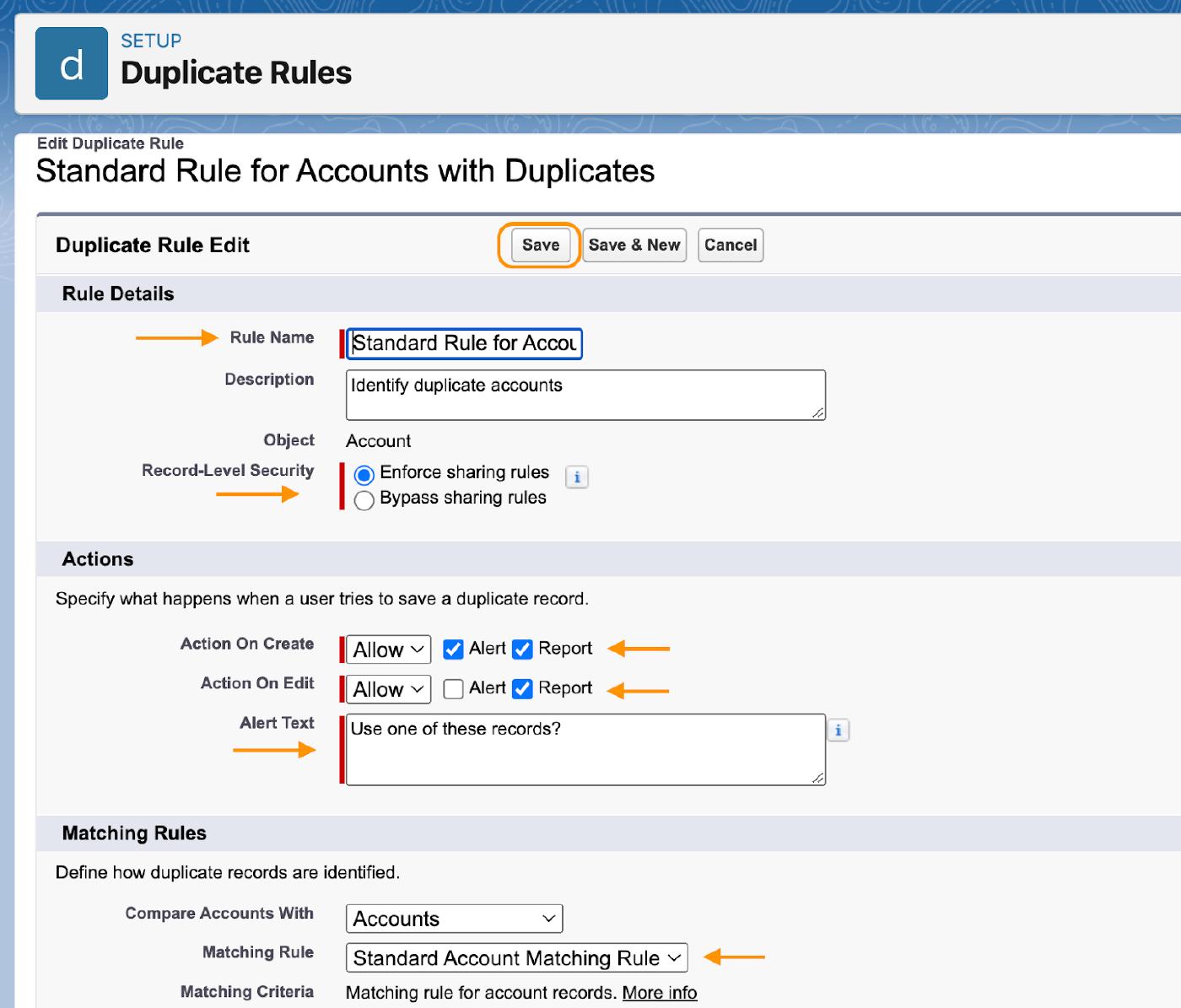Click info icon beside Alert Text box
This screenshot has width=1181, height=1008.
click(838, 730)
